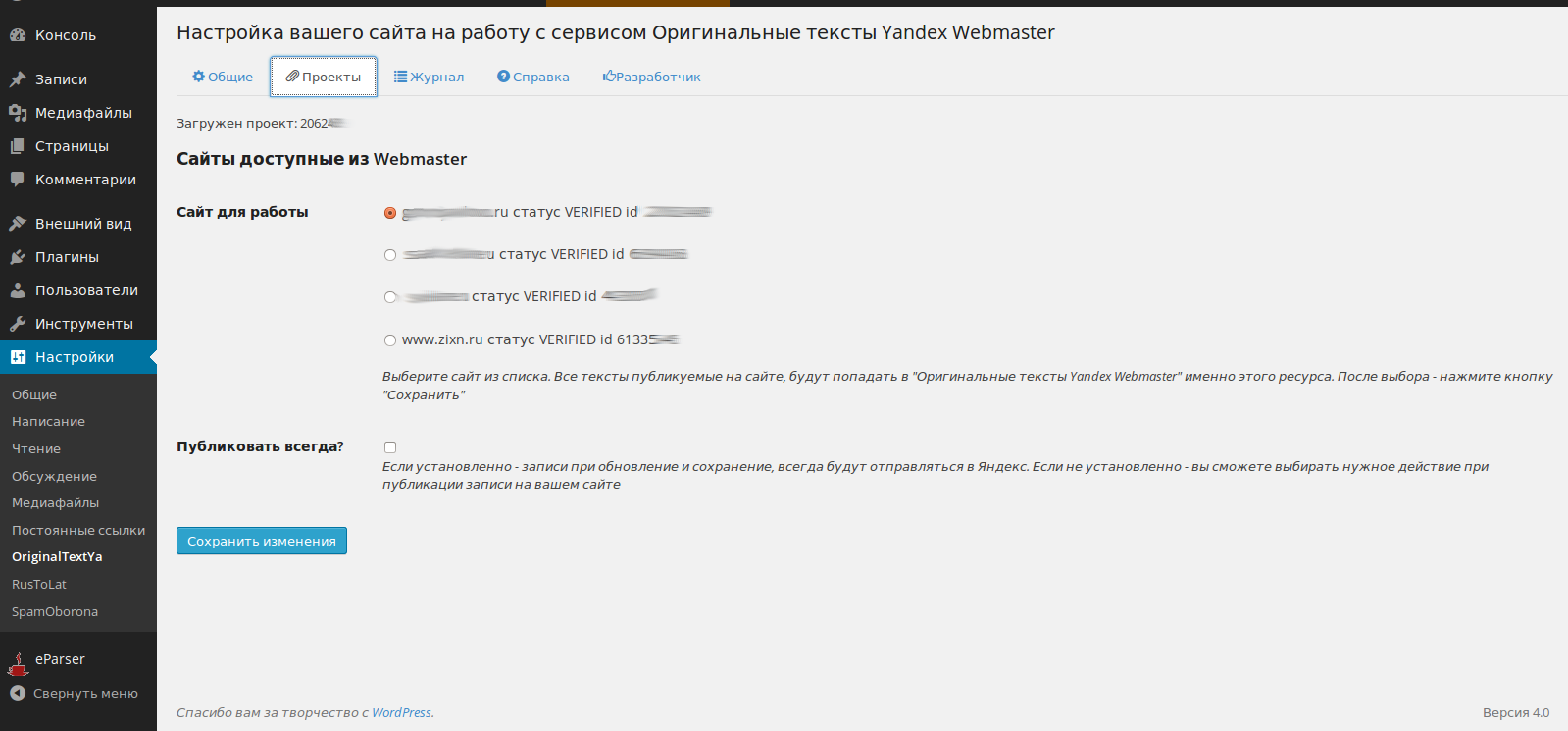The height and width of the screenshot is (731, 1568).
Task: Open Постоянные ссылки submenu item
Action: 78,530
